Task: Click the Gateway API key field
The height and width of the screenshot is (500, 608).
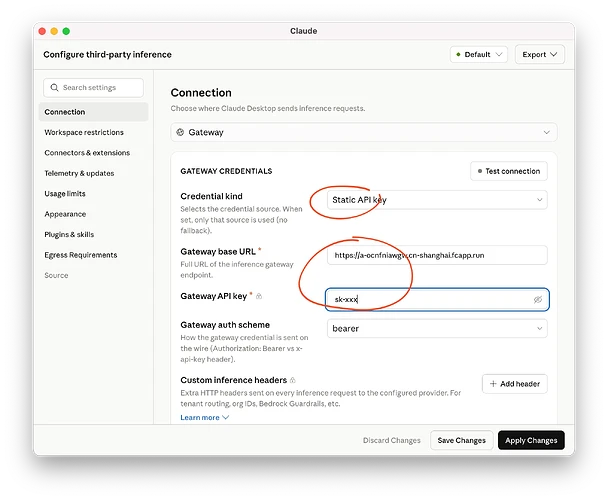Action: coord(437,299)
